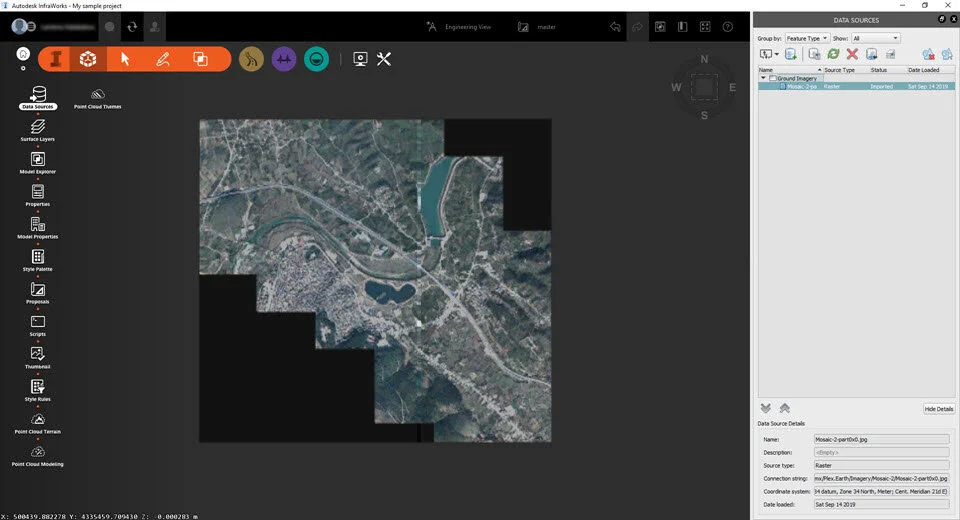Click the Name field in Data Source Details
The image size is (960, 520).
coord(881,438)
